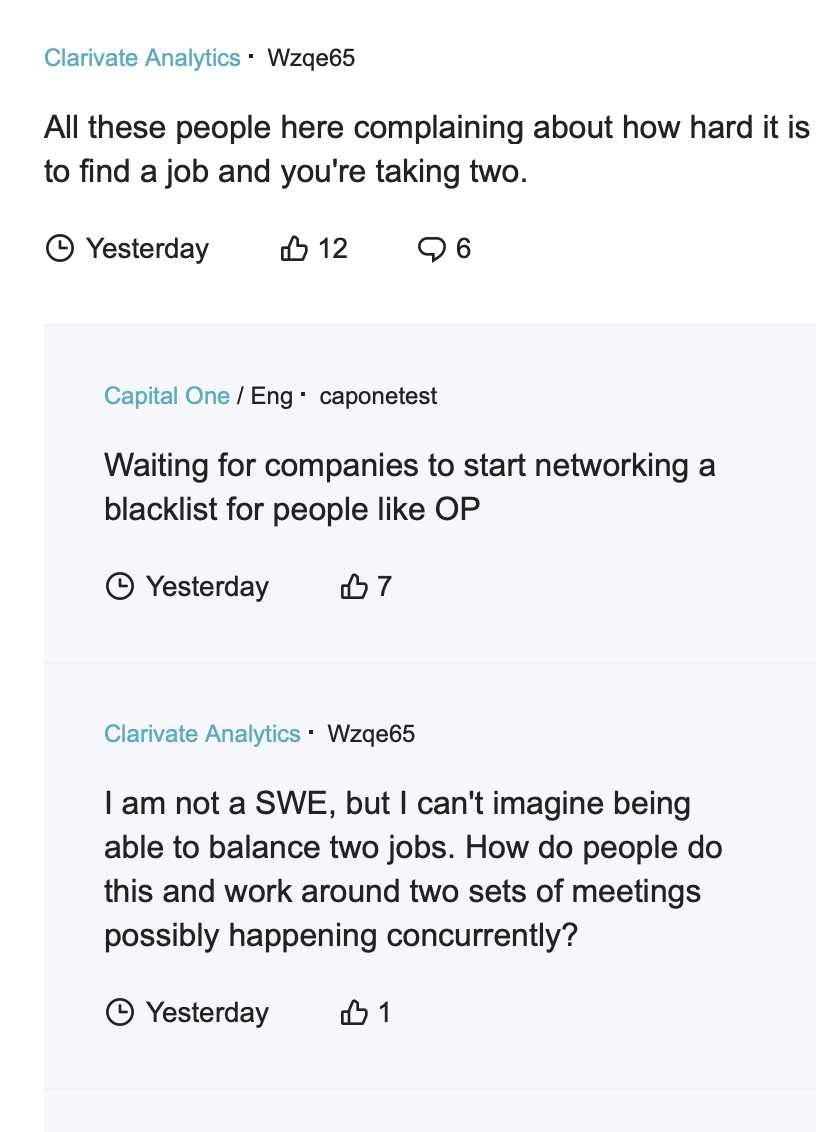
Task: Click the clock icon on the top comment
Action: (60, 248)
